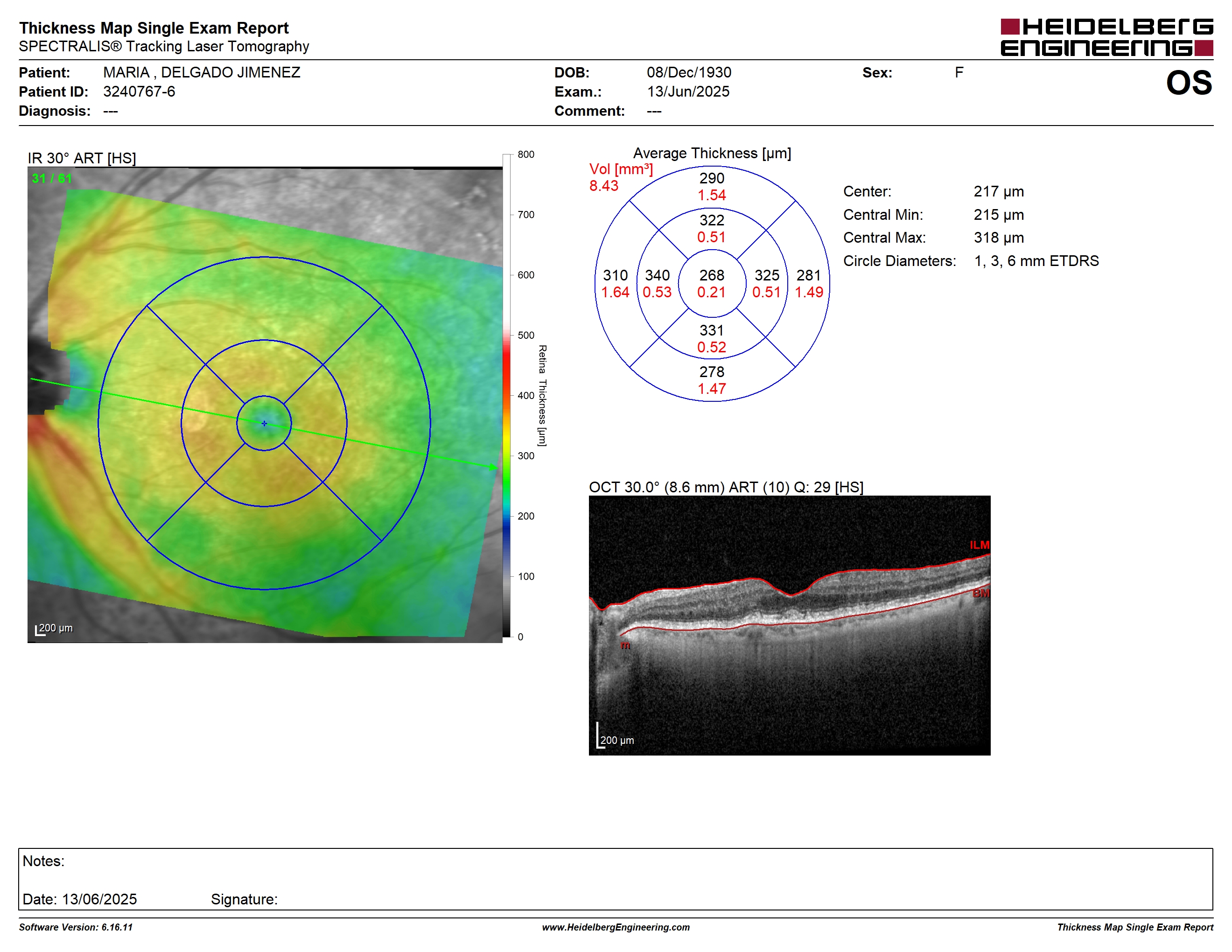Click the Central Max value 318 µm
The image size is (1232, 952).
pos(999,238)
